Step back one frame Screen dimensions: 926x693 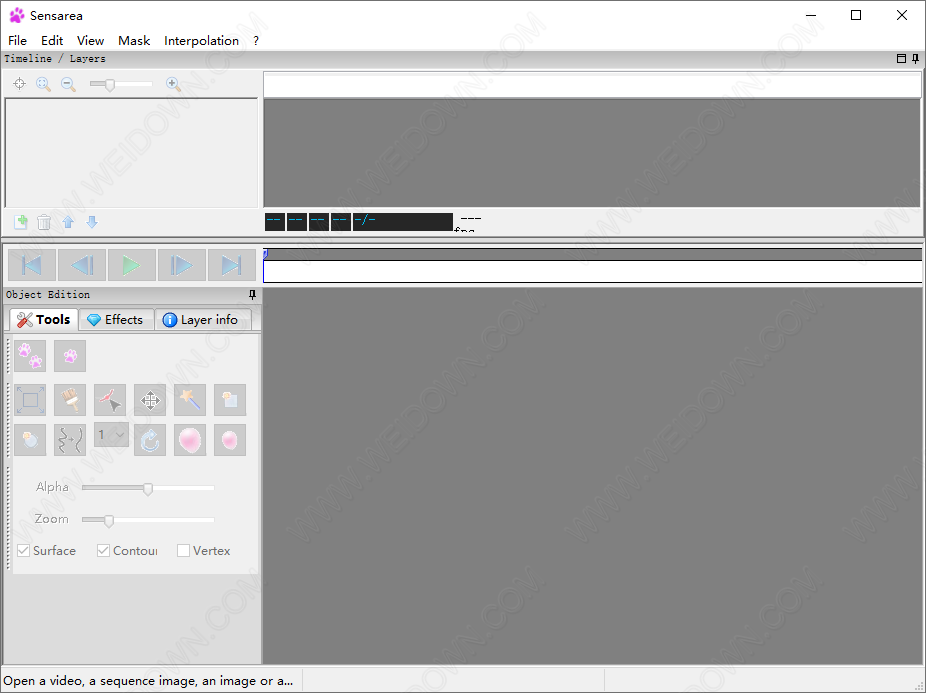pyautogui.click(x=82, y=265)
